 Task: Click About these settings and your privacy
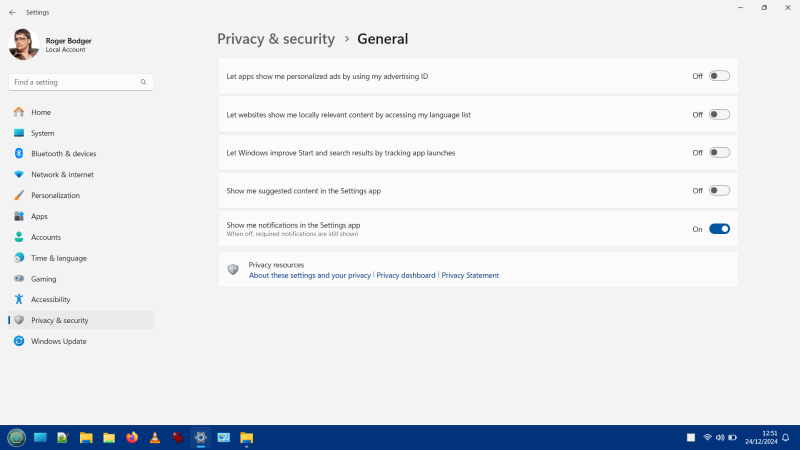[310, 275]
